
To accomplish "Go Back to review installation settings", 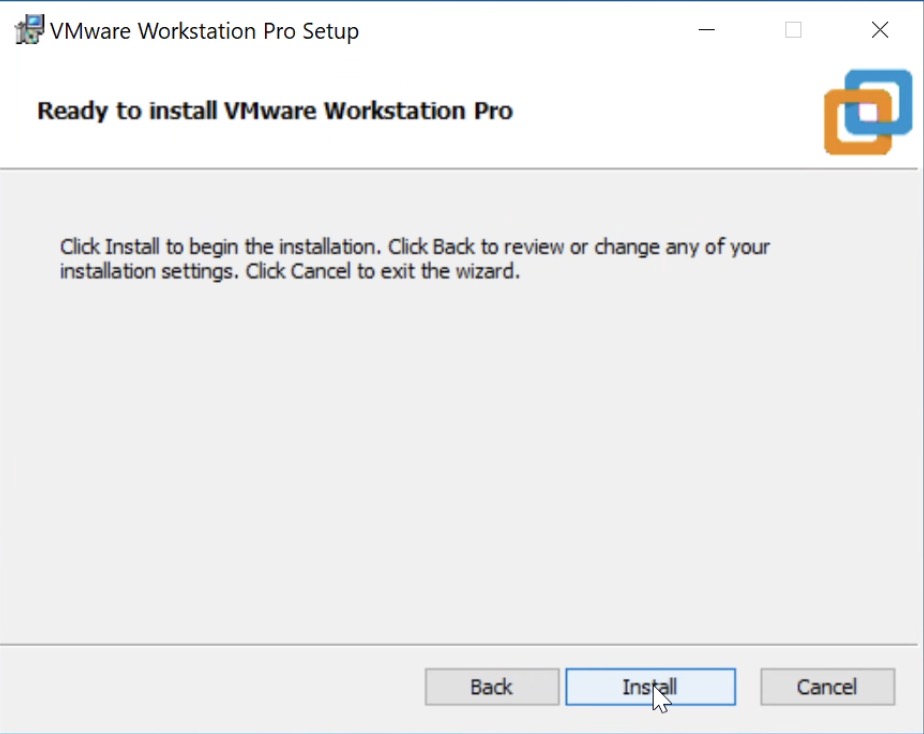I will pos(491,687).
